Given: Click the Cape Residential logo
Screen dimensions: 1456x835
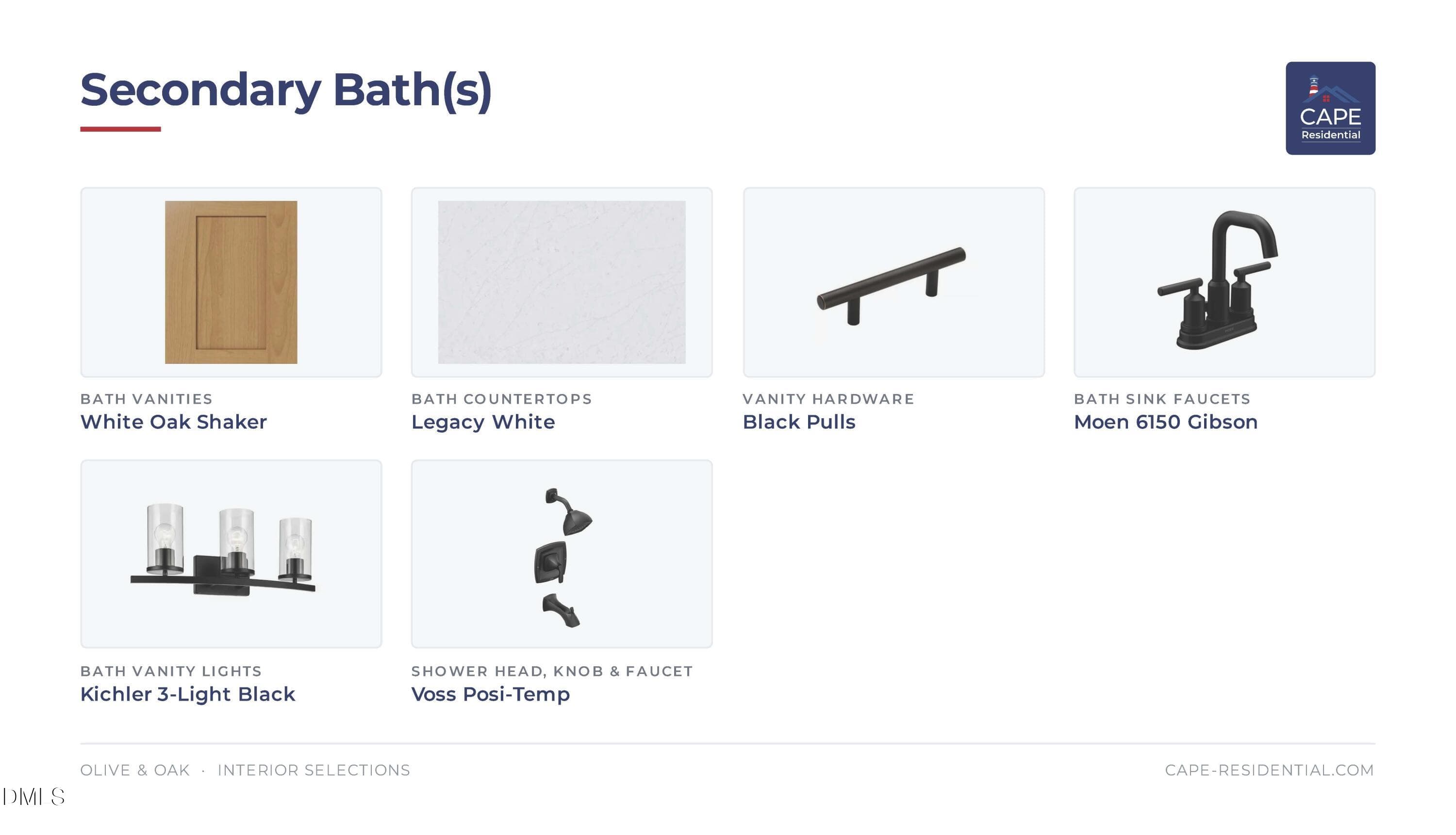Looking at the screenshot, I should coord(1330,108).
